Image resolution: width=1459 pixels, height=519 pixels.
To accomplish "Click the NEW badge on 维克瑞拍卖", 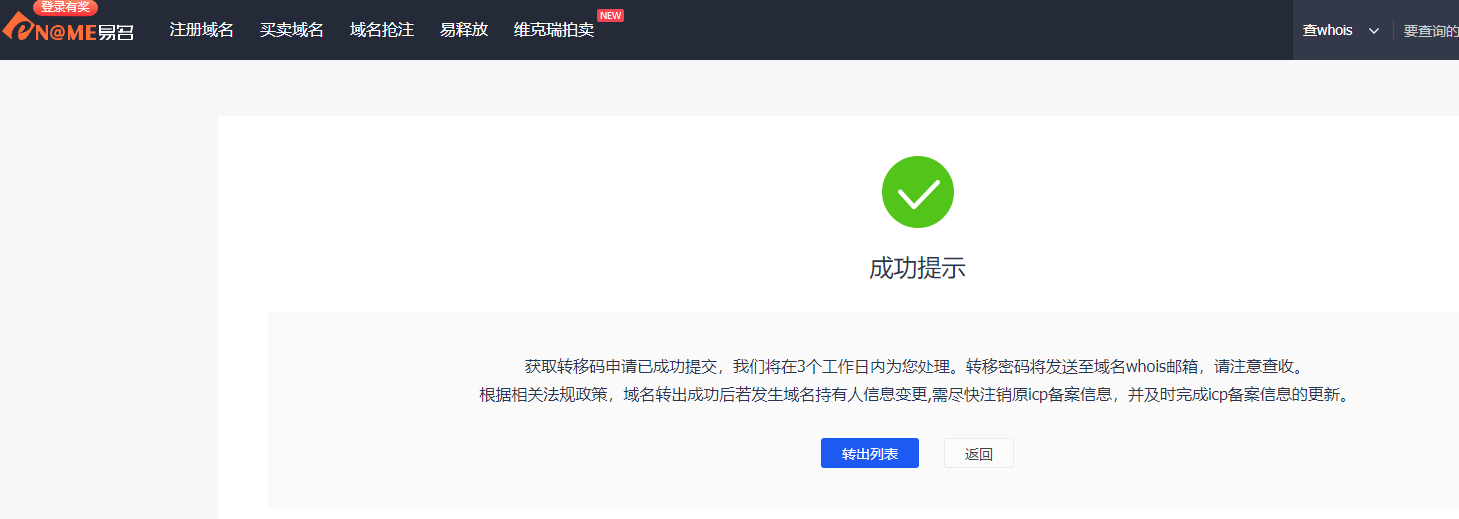I will [610, 15].
